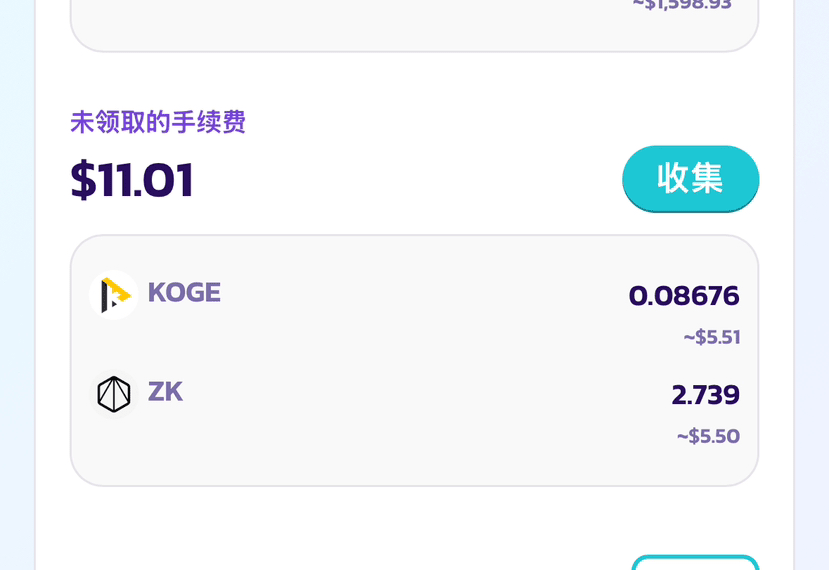Click blank bottom area inside the fee breakdown card
The image size is (829, 570).
[414, 465]
